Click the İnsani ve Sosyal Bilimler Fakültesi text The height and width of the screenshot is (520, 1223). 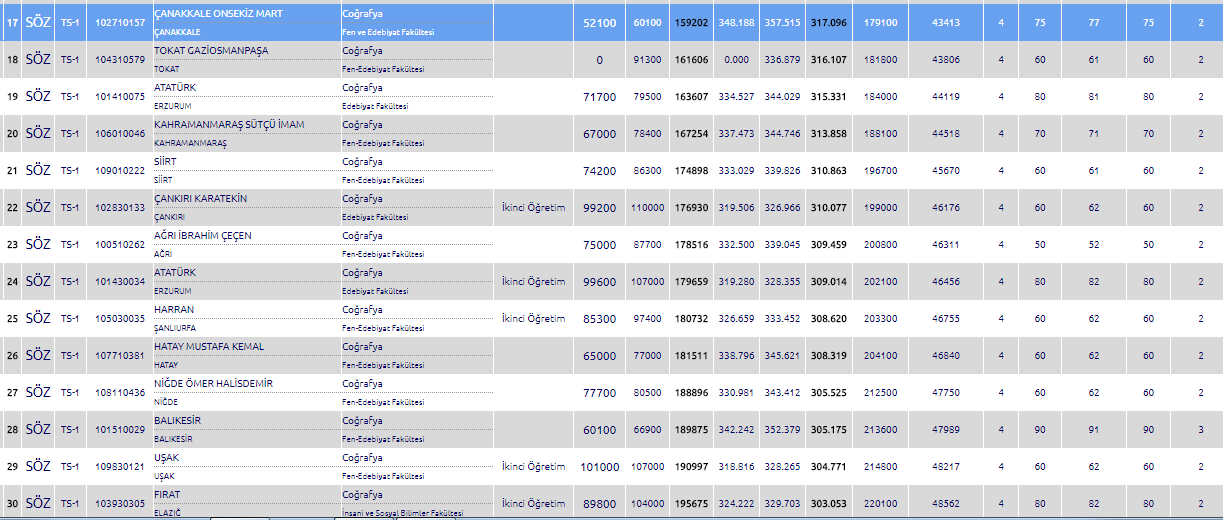(x=403, y=512)
